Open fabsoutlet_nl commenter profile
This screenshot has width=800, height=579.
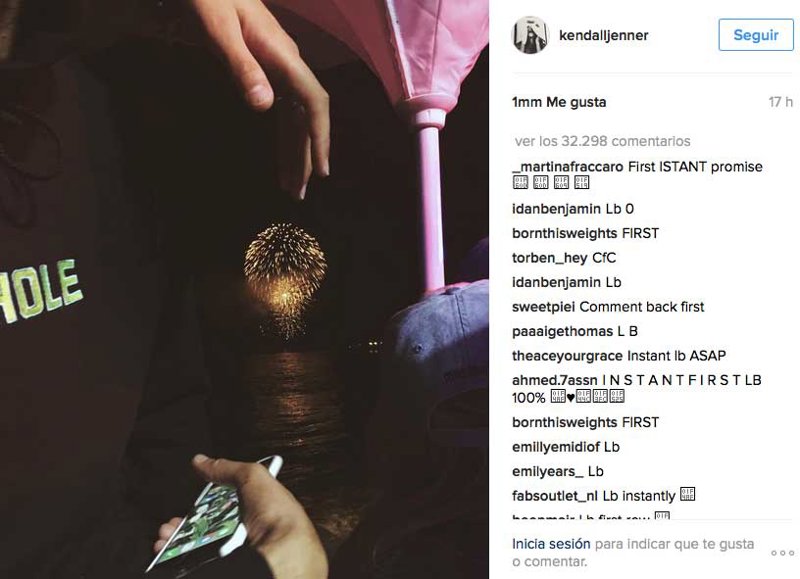tap(555, 496)
